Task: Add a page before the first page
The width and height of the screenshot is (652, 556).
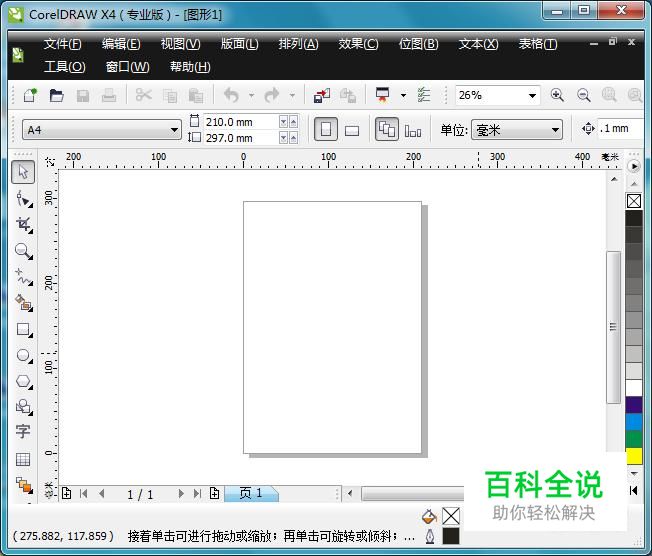Action: (x=66, y=494)
